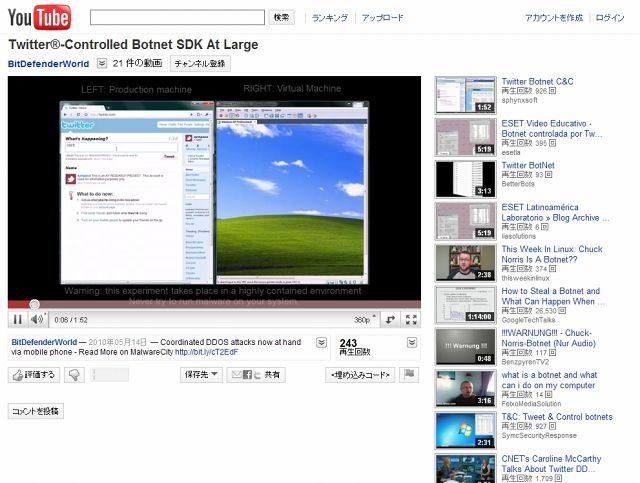The image size is (640, 483).
Task: Click the 共有 share button
Action: (x=256, y=374)
